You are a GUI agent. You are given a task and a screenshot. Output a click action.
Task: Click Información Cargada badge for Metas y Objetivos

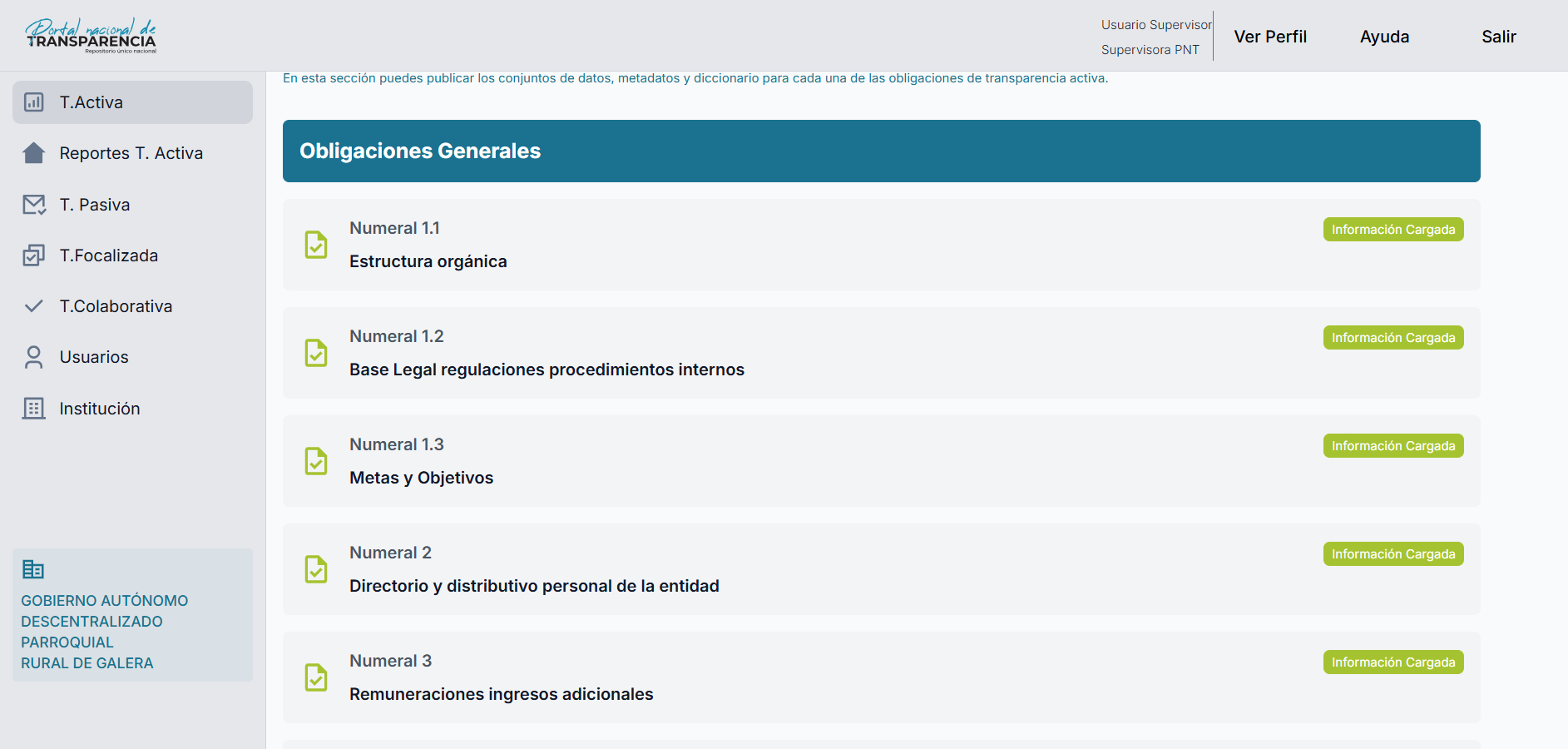point(1393,446)
